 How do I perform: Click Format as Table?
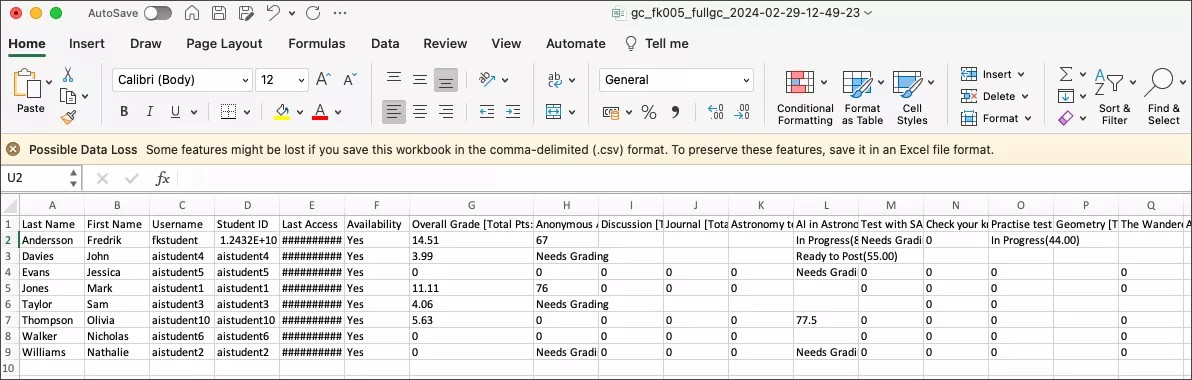(862, 97)
